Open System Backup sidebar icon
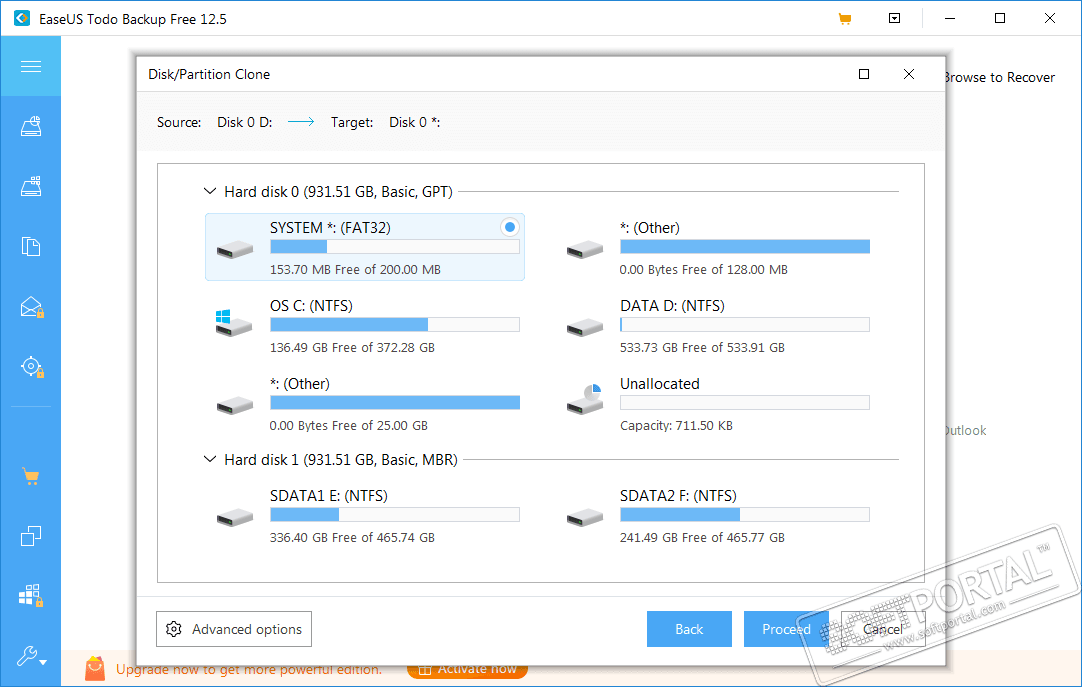The width and height of the screenshot is (1082, 687). pyautogui.click(x=31, y=186)
